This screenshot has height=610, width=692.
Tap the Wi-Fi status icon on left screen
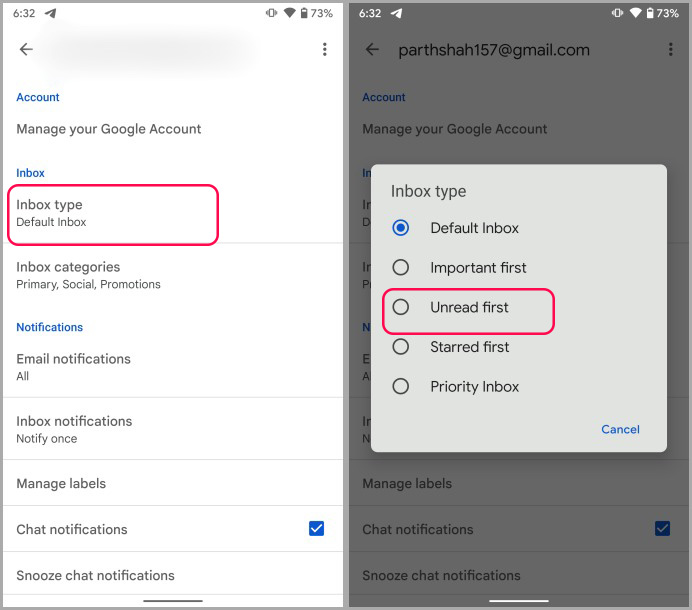click(x=290, y=13)
